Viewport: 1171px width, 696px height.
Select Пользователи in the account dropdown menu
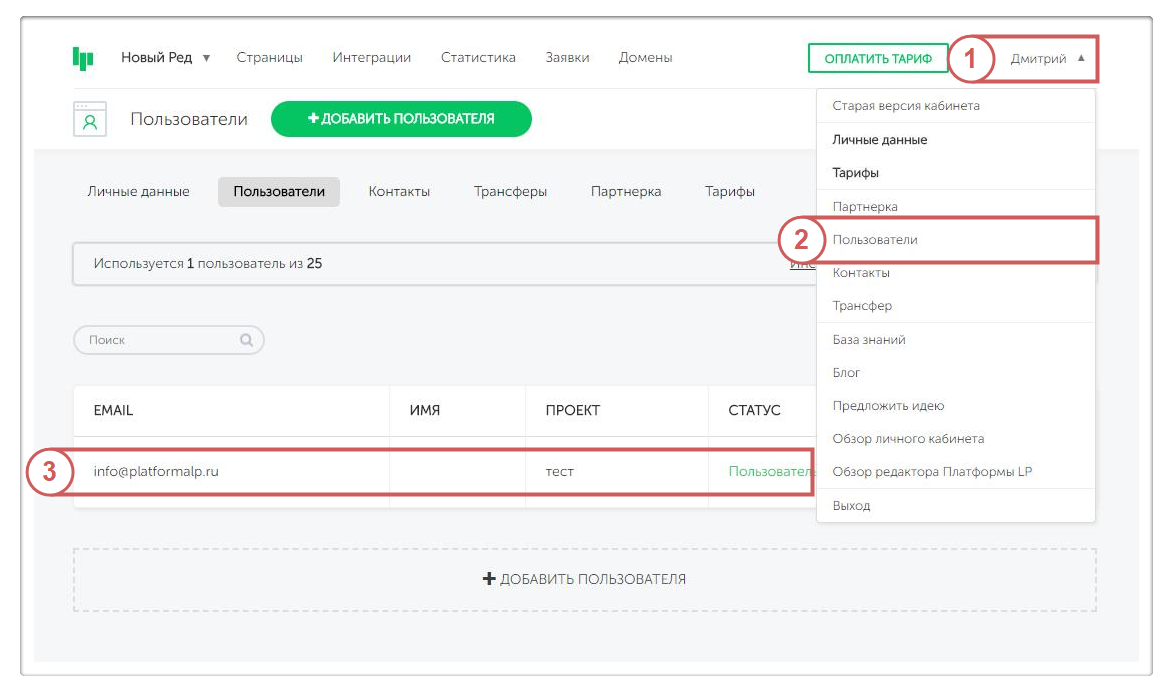coord(875,240)
